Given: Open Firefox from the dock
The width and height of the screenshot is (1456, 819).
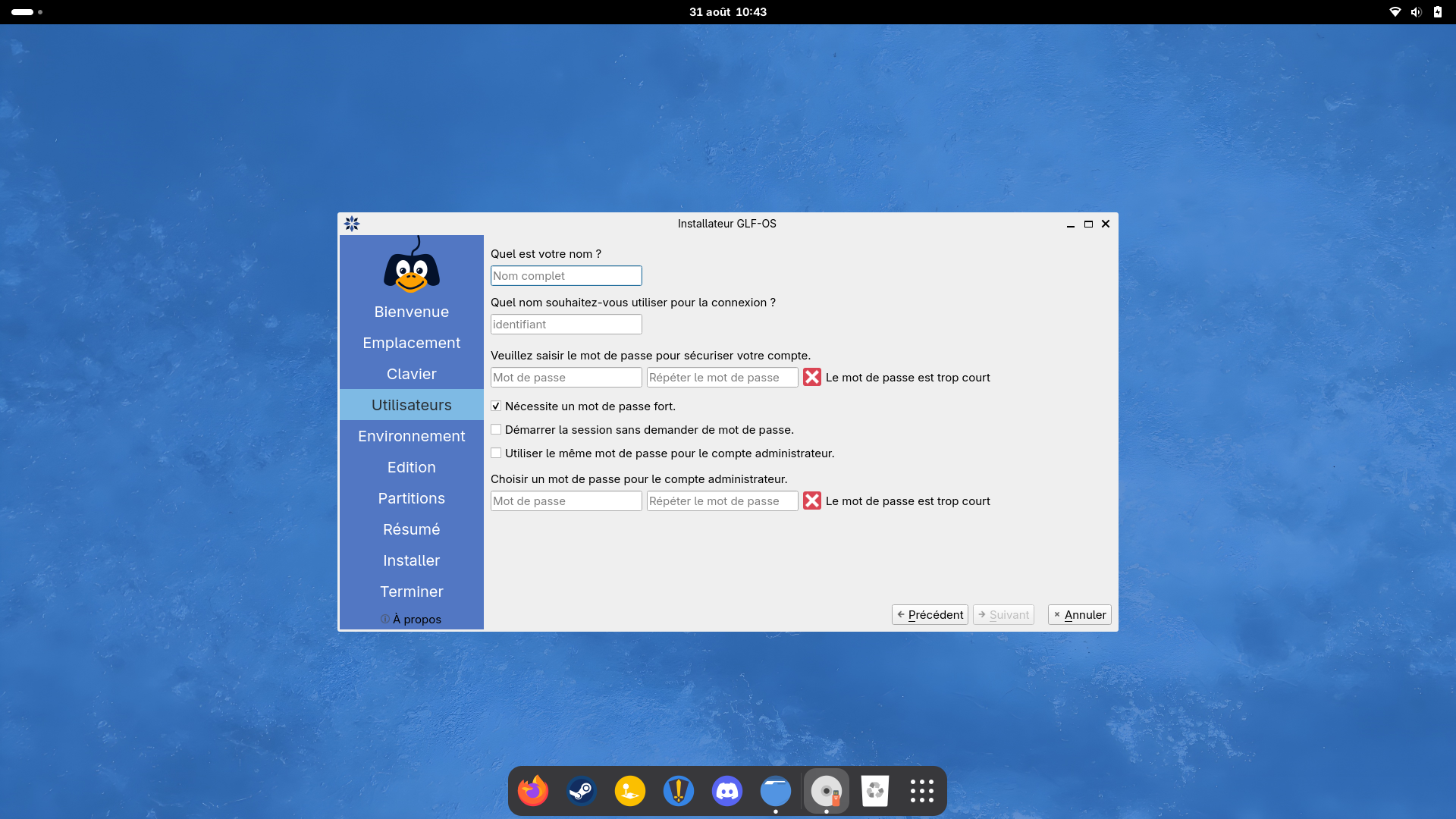Looking at the screenshot, I should click(x=533, y=791).
